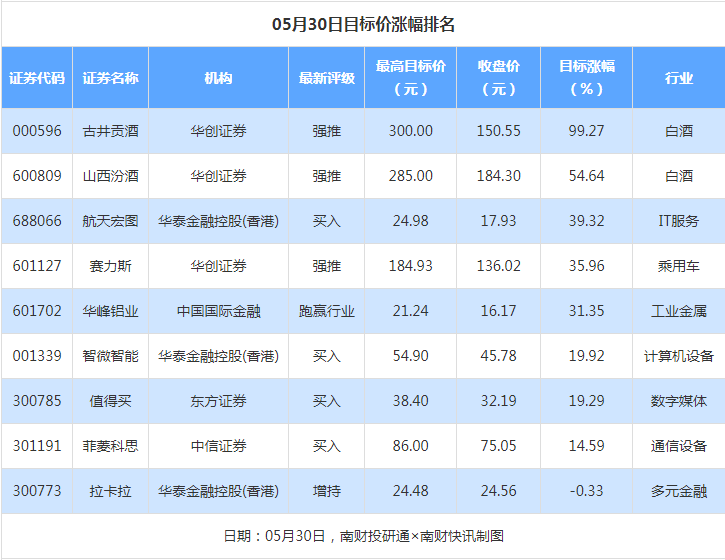Click the 证券名称 column header
Viewport: 725px width, 560px height.
111,78
